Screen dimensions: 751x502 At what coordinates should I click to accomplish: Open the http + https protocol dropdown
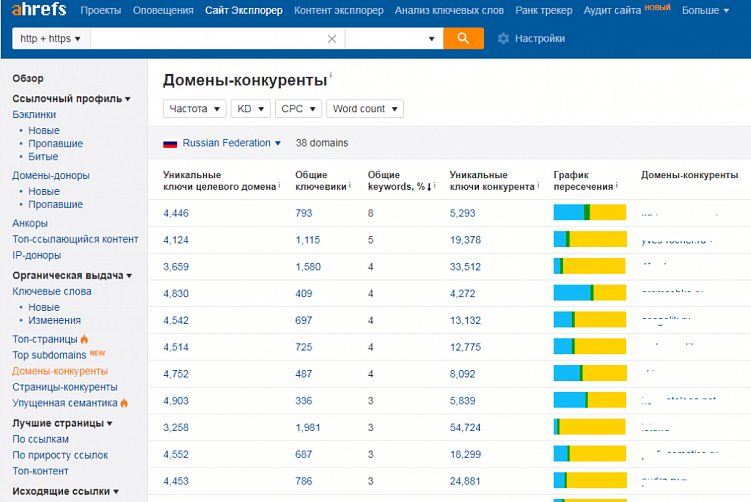tap(50, 39)
